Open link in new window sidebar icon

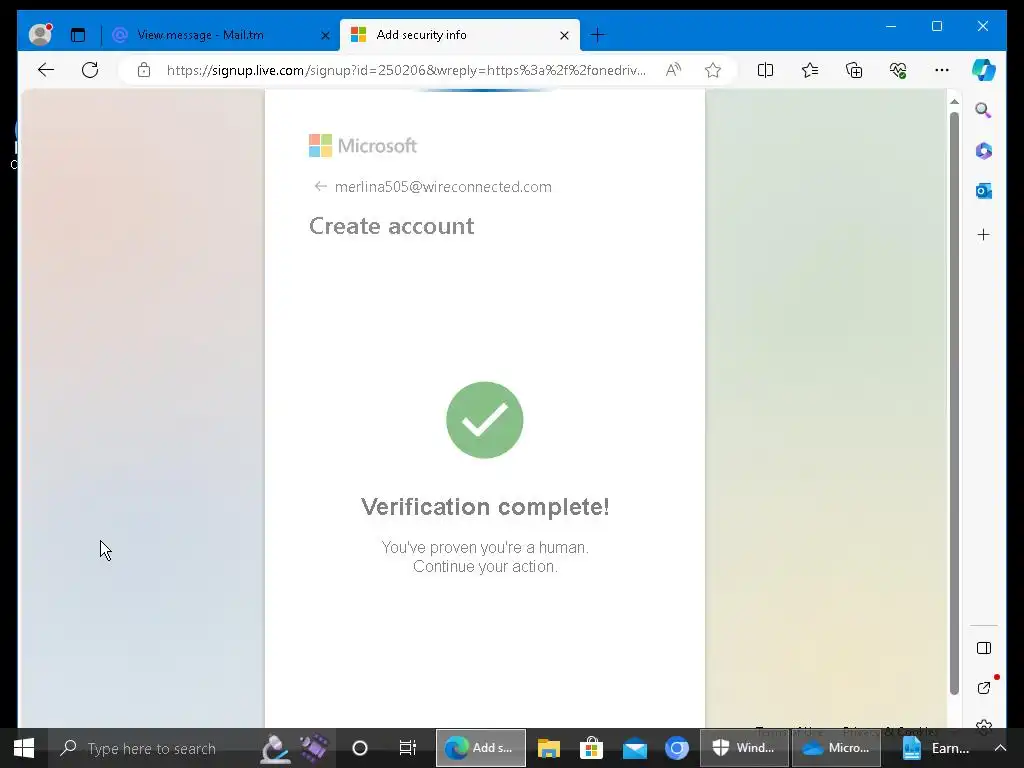(x=984, y=688)
